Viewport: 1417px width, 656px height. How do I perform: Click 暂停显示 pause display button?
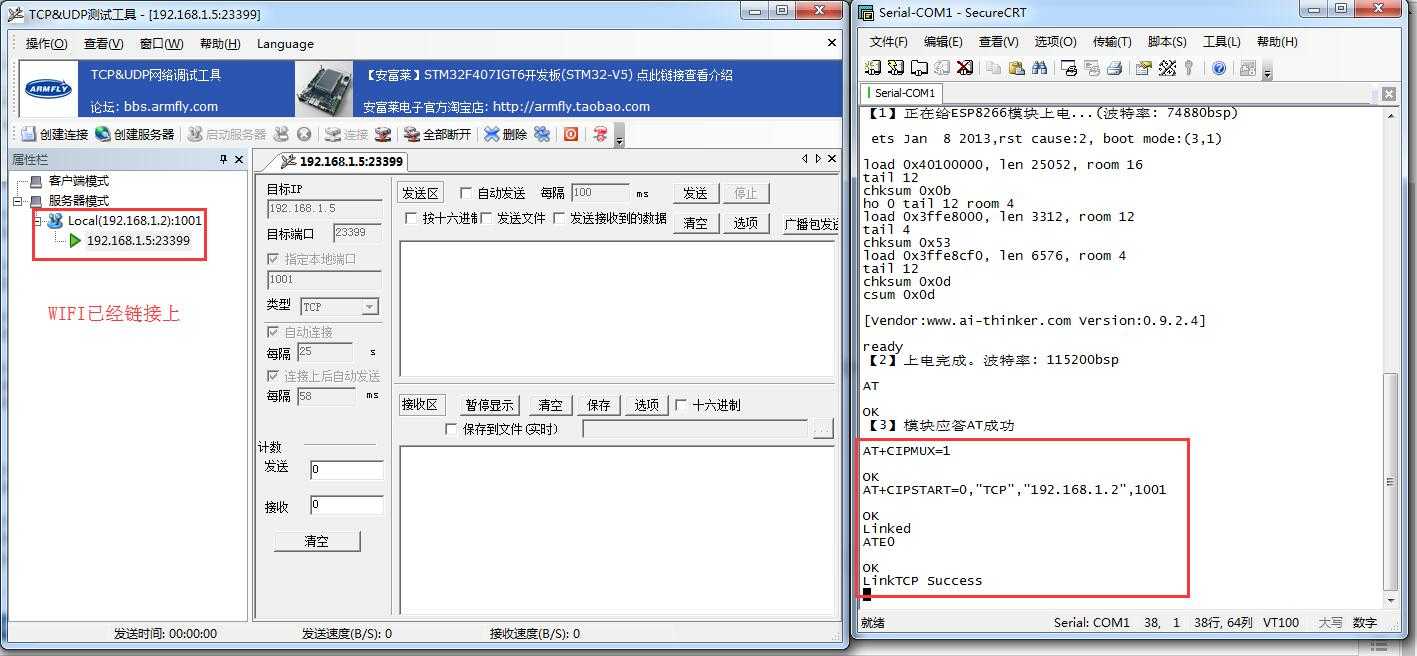[x=489, y=405]
